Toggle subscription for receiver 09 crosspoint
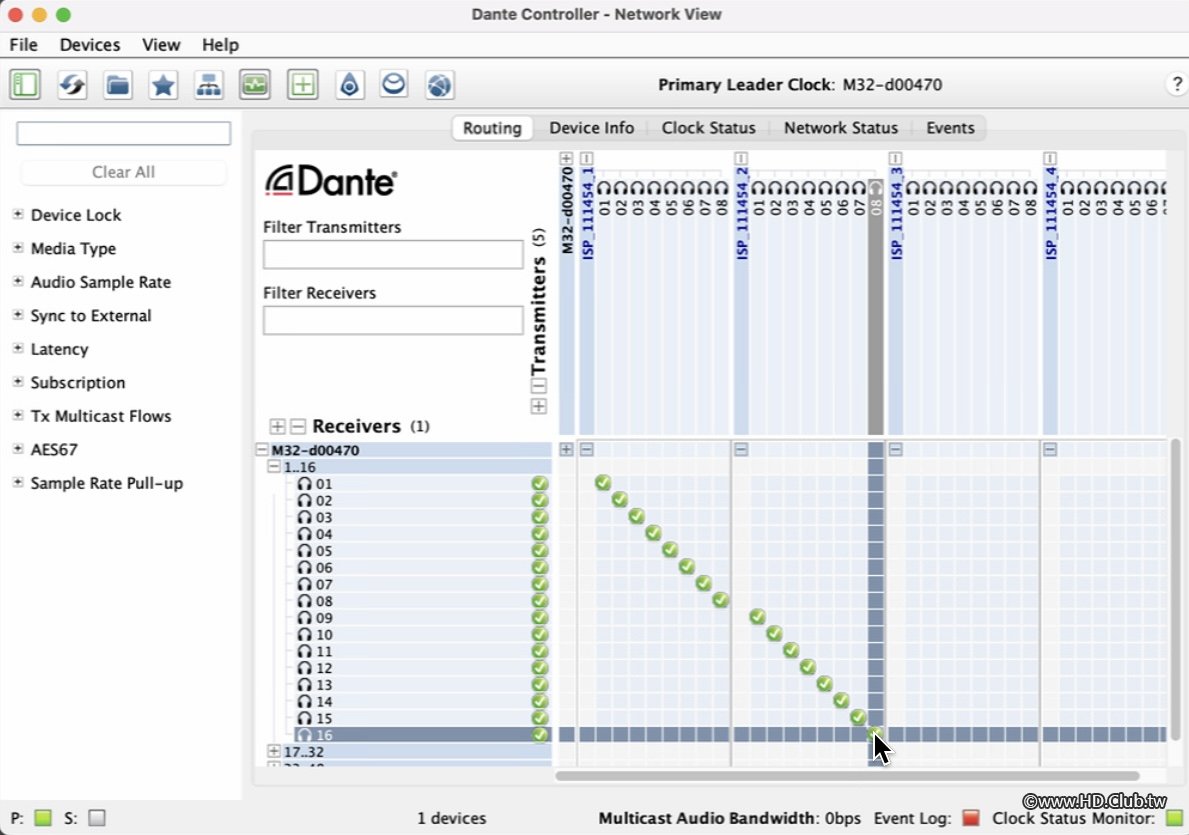The width and height of the screenshot is (1189, 835). point(757,617)
